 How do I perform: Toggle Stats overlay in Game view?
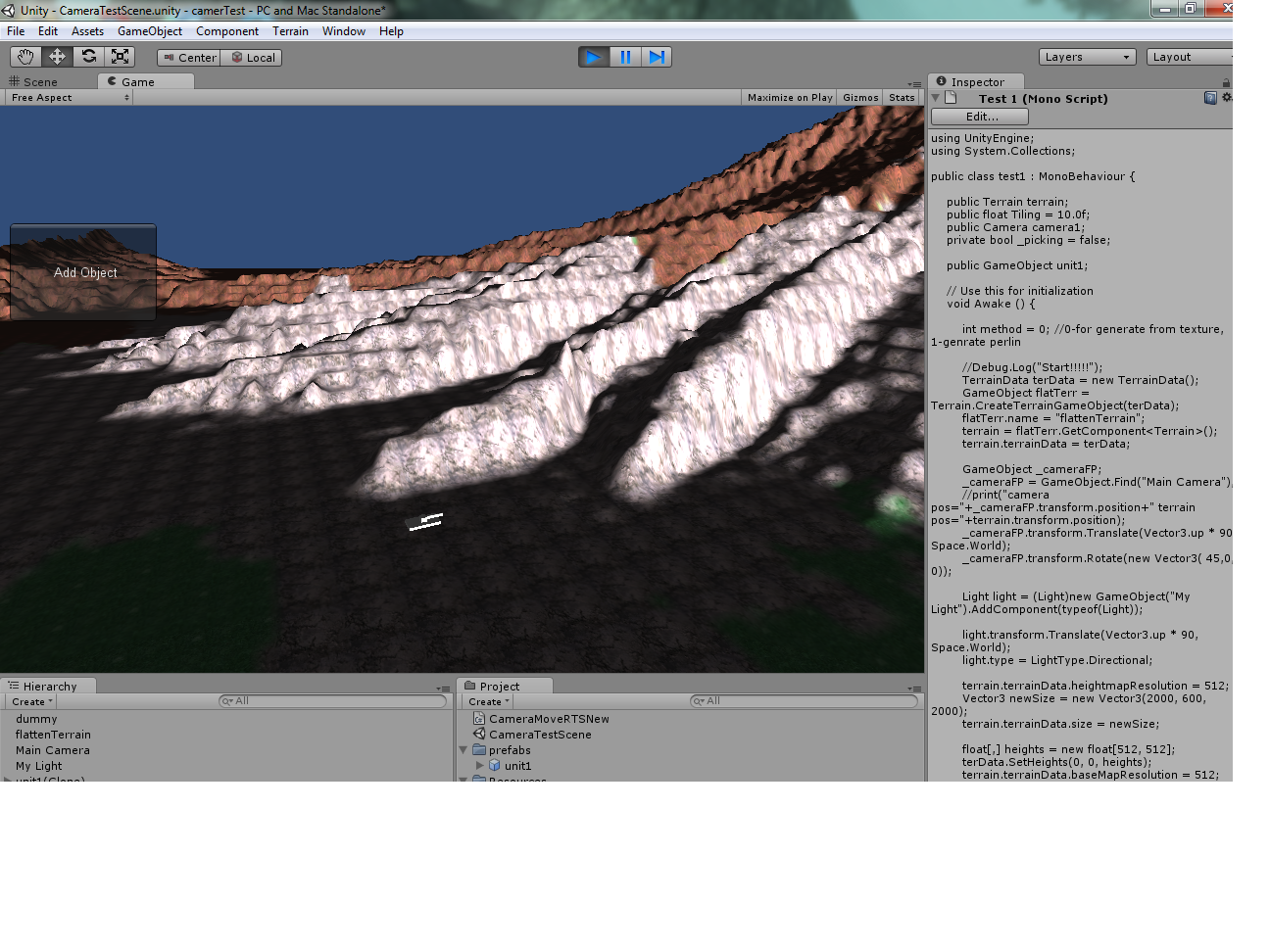coord(902,98)
